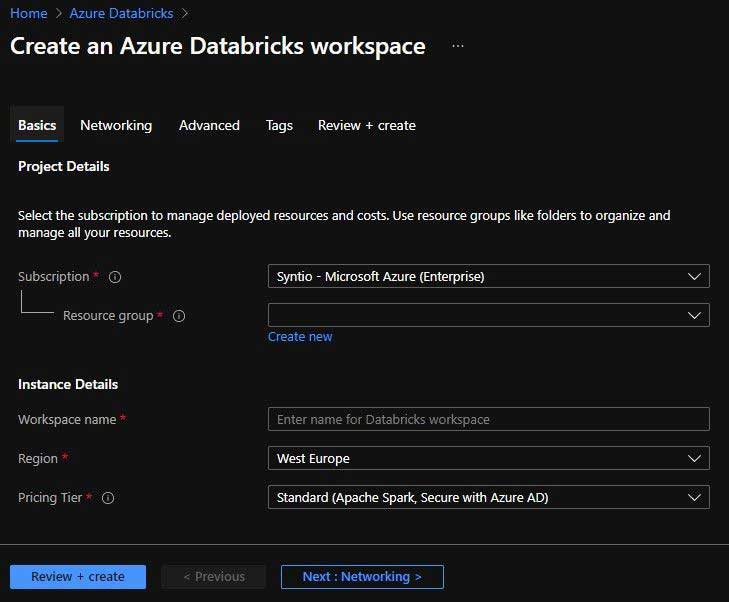Expand the Resource group dropdown
The width and height of the screenshot is (729, 602).
point(489,315)
